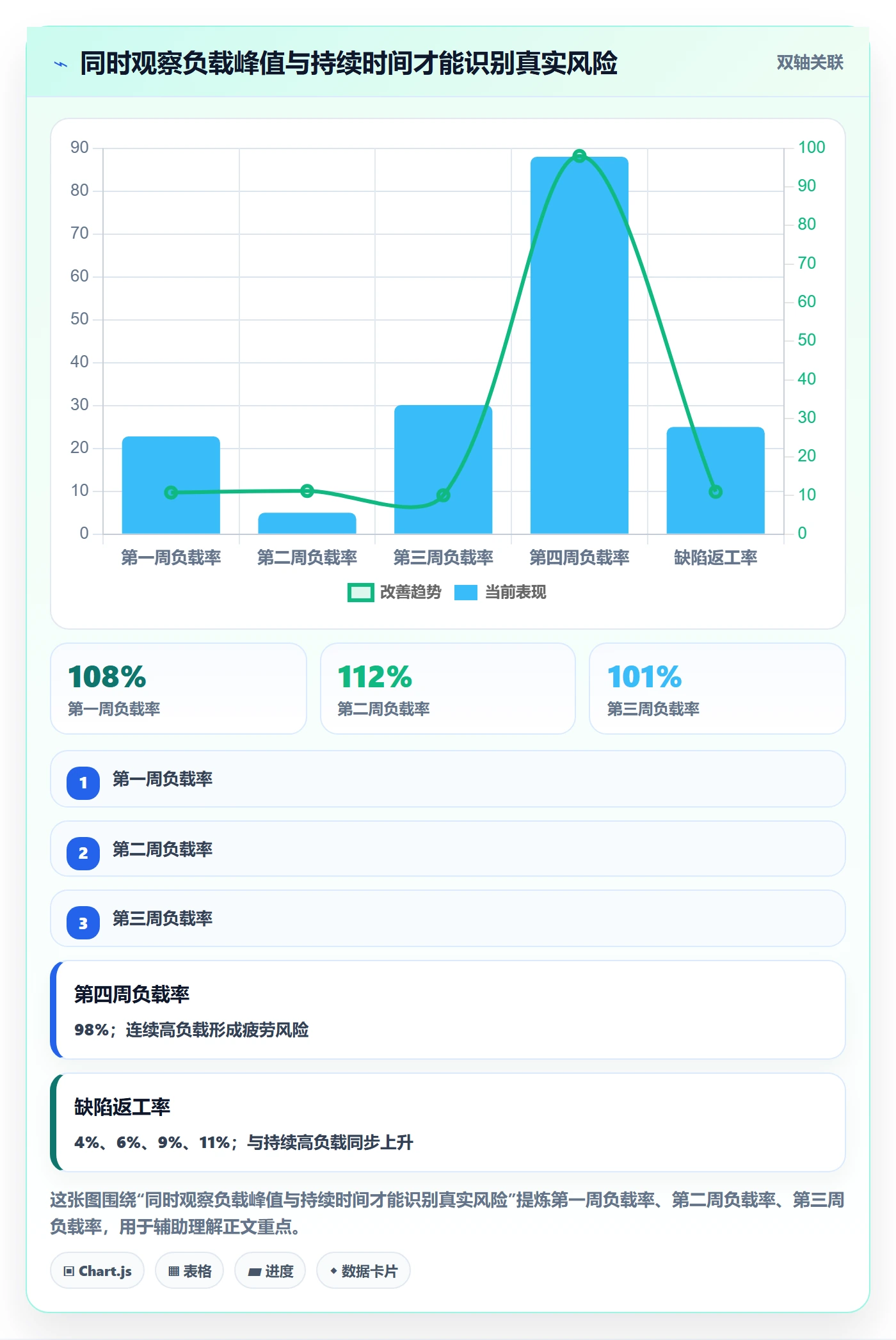
Task: Click the 进度 tag chip
Action: 270,1271
